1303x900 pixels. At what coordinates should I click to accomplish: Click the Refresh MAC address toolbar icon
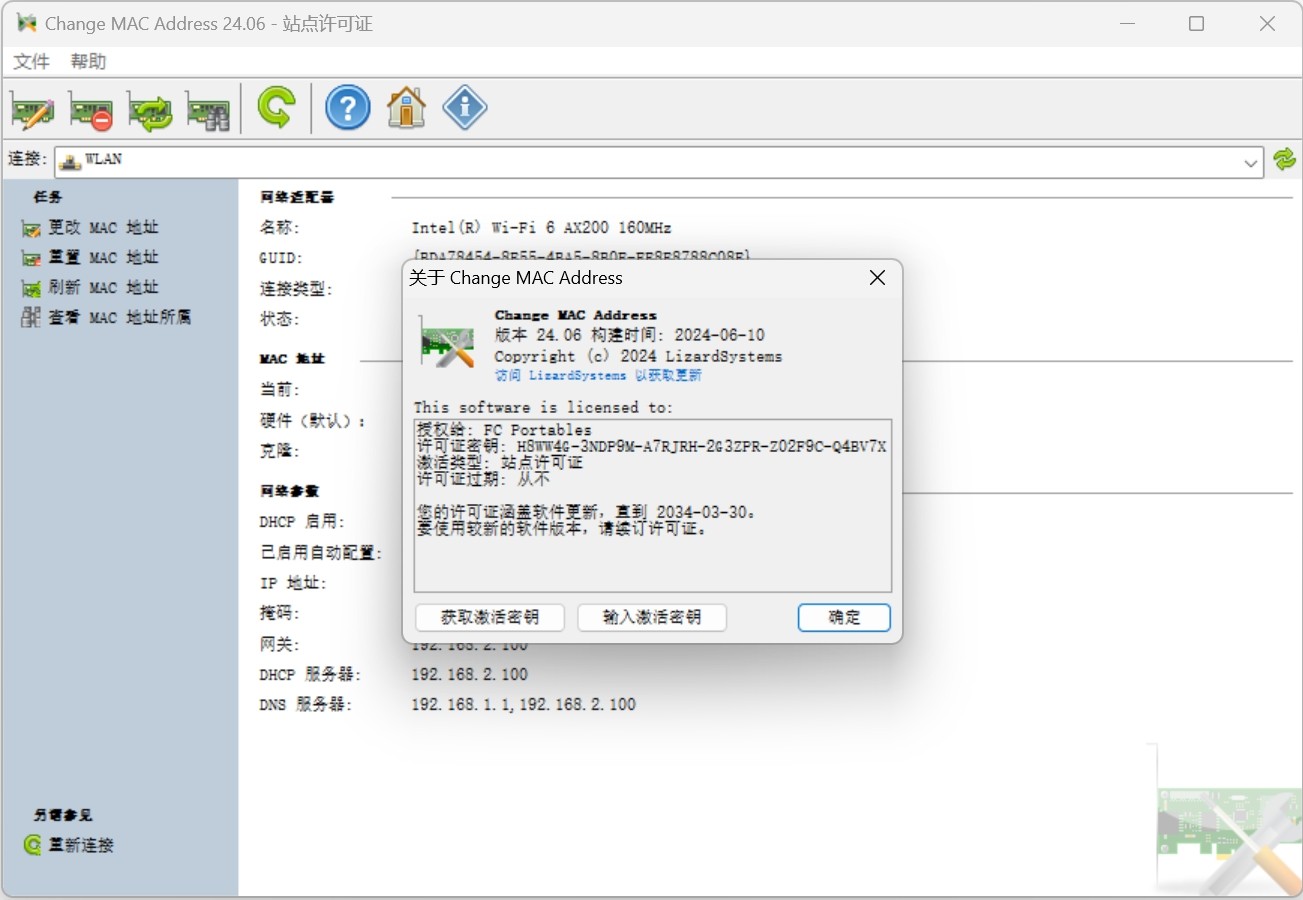pos(150,108)
